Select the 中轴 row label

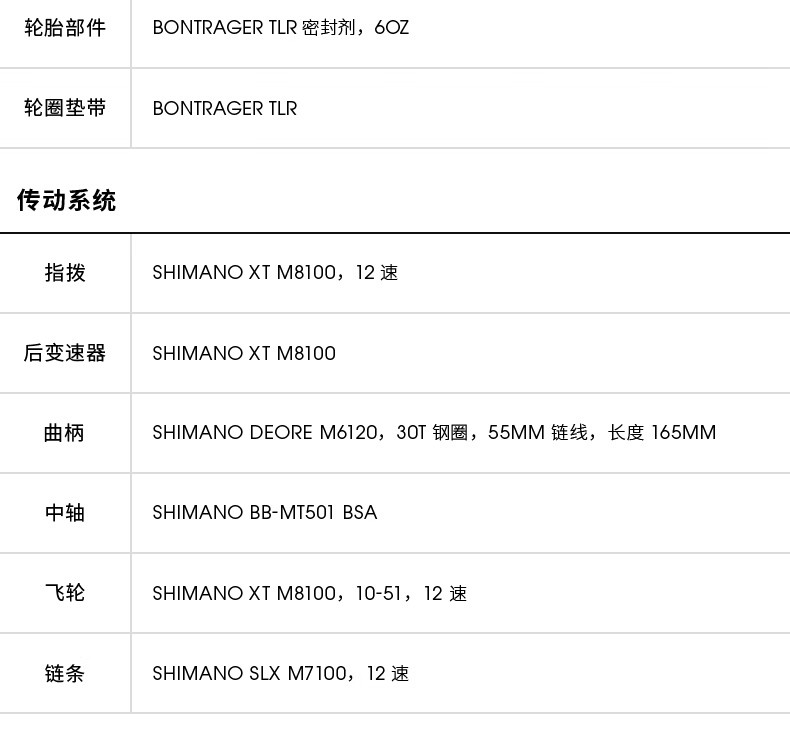[x=65, y=513]
